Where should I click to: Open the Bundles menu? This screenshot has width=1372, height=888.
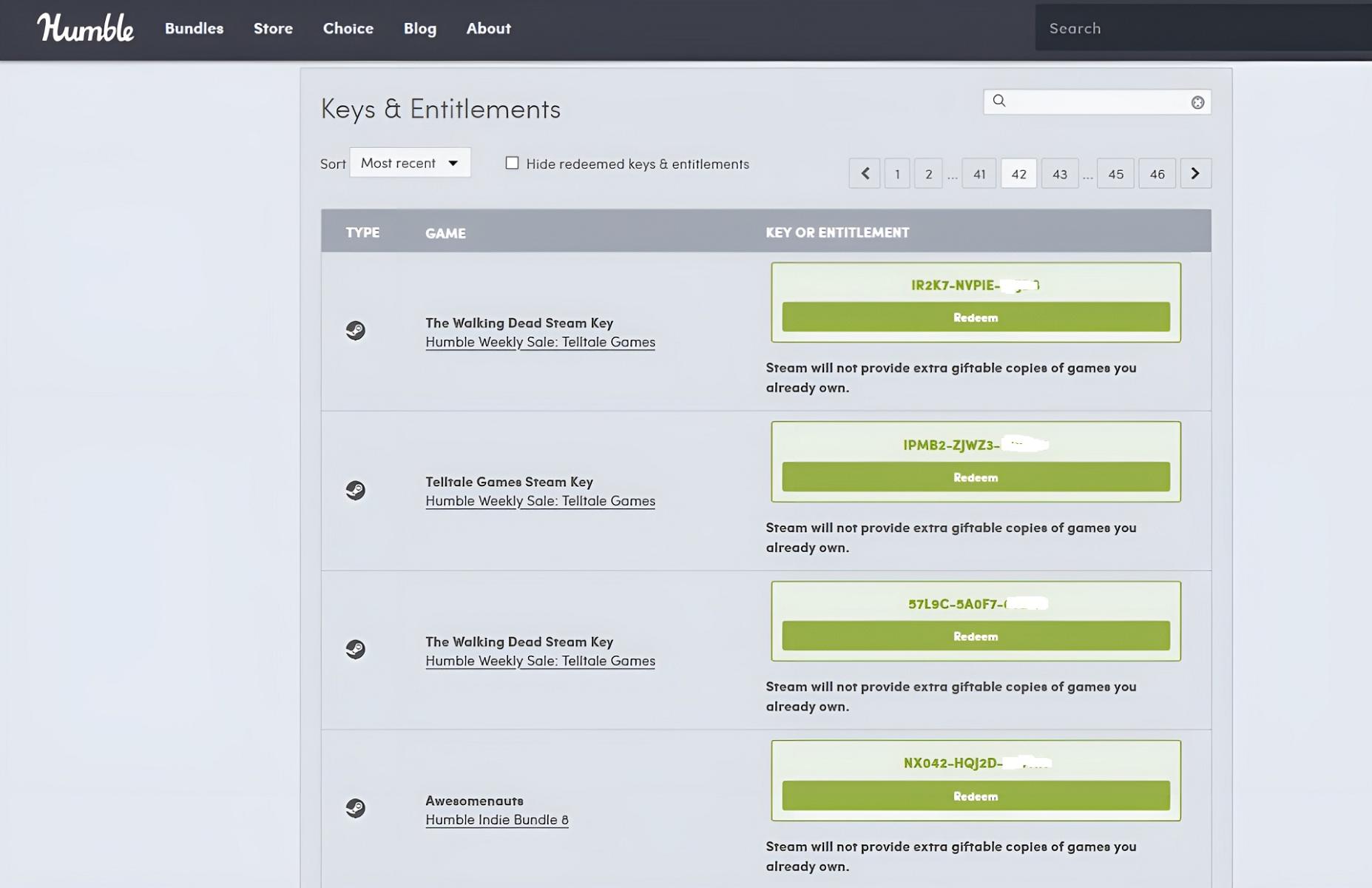coord(194,28)
